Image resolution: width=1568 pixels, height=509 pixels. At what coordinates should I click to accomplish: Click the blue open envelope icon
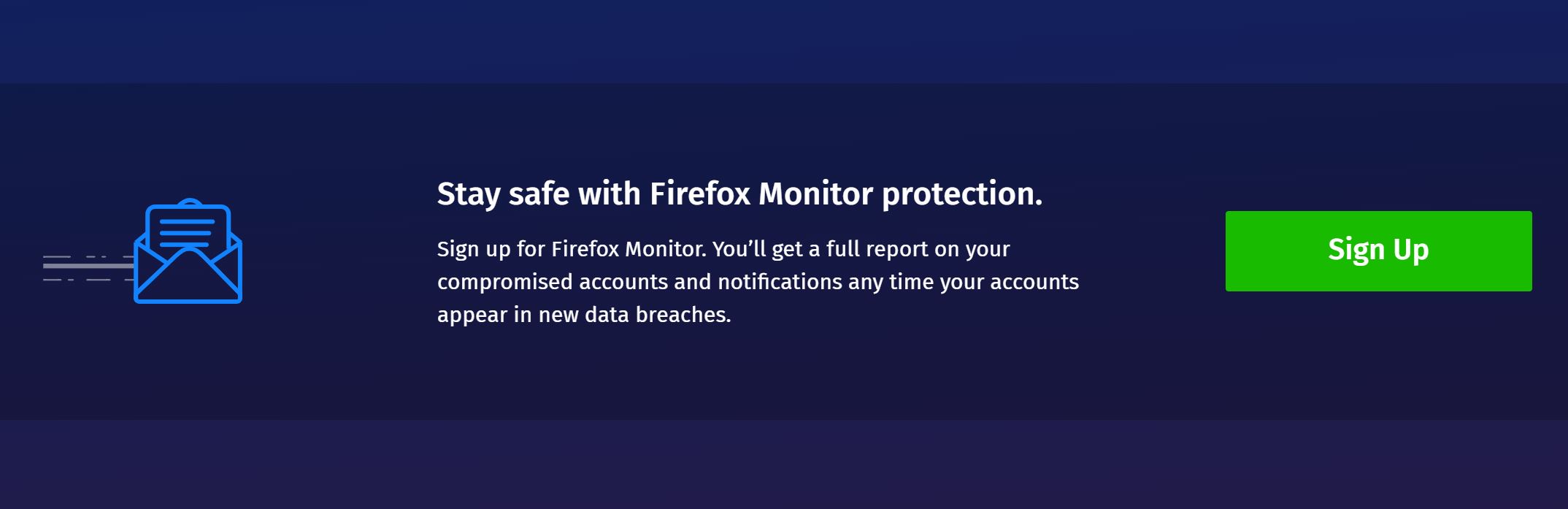[x=188, y=252]
